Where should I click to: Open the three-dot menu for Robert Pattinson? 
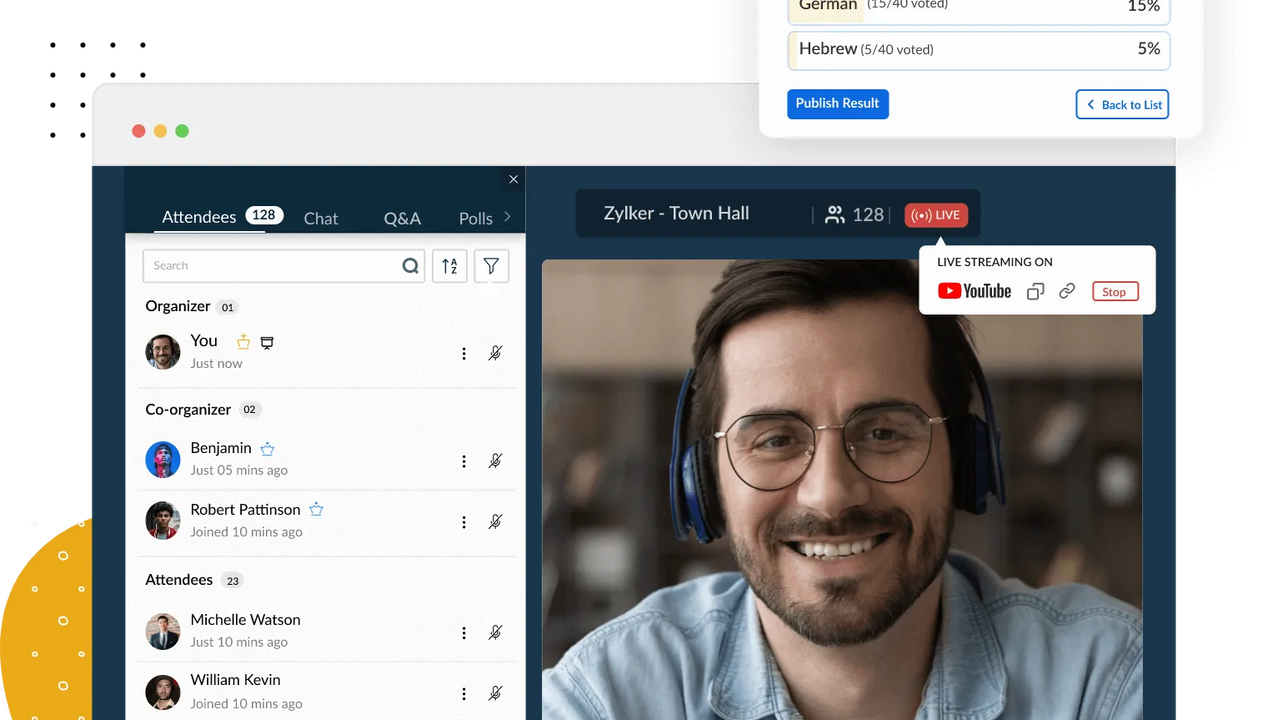(464, 522)
